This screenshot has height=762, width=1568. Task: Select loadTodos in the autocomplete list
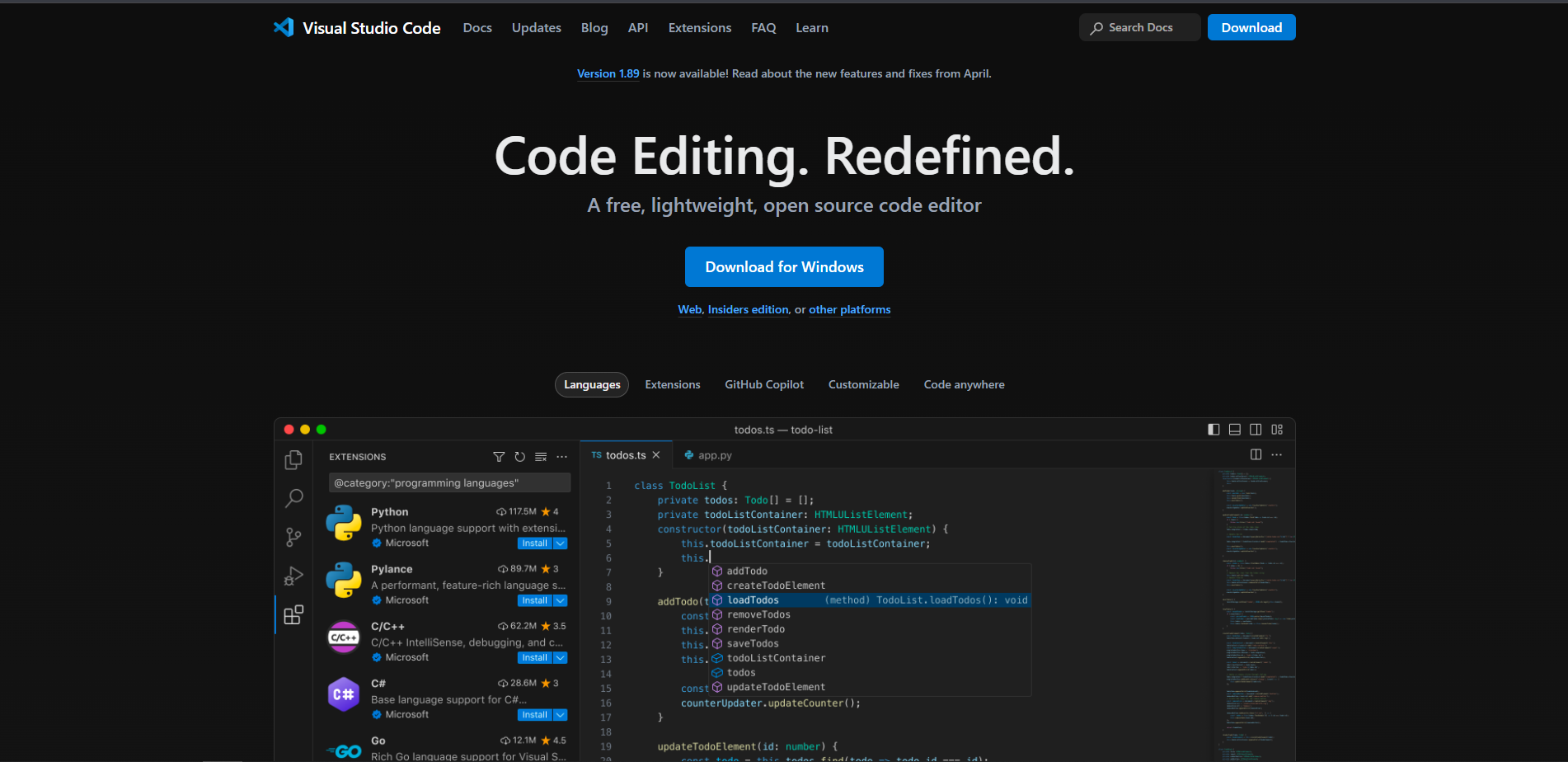(x=753, y=600)
